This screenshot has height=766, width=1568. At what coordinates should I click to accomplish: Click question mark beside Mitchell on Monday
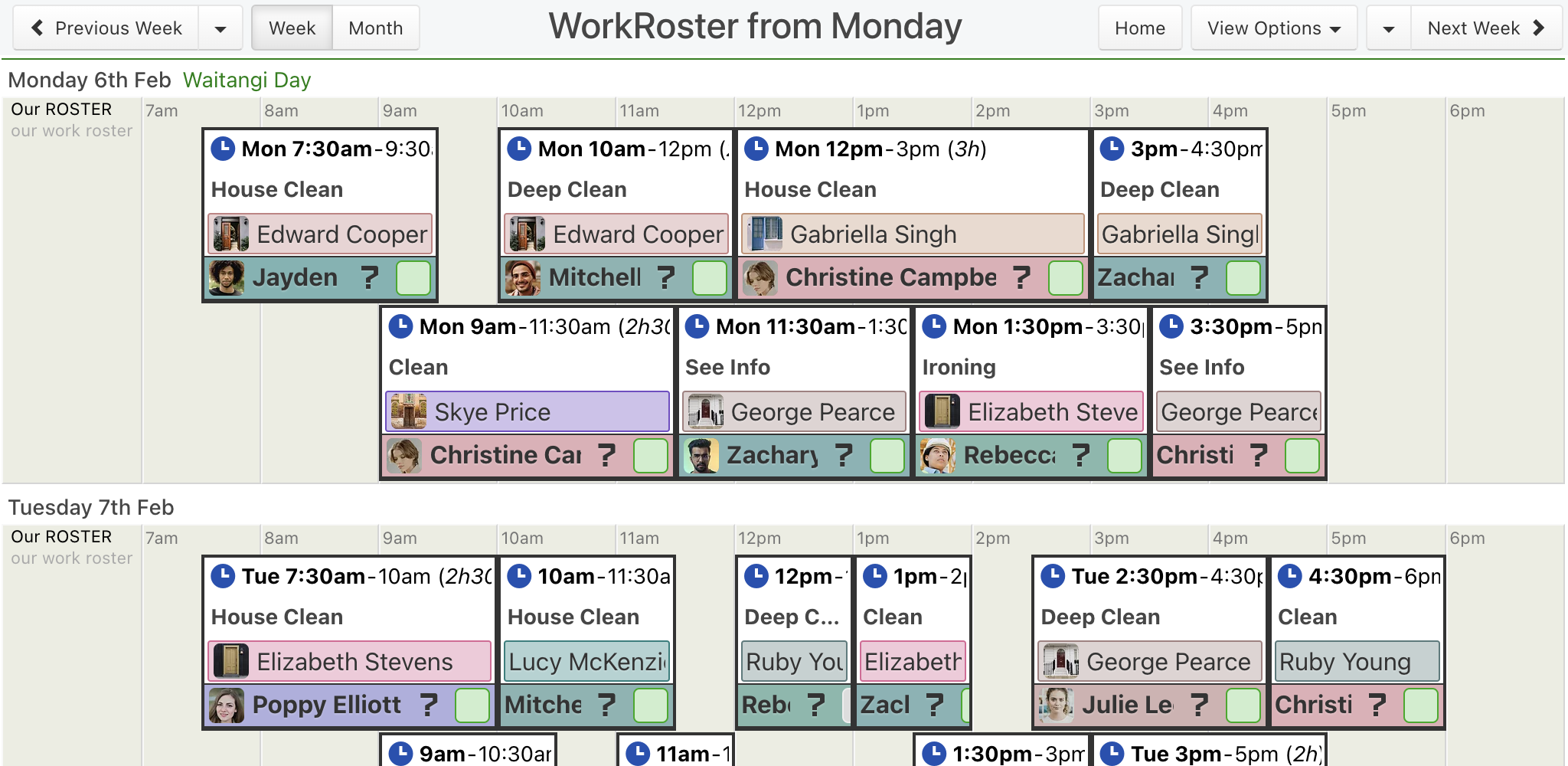666,277
